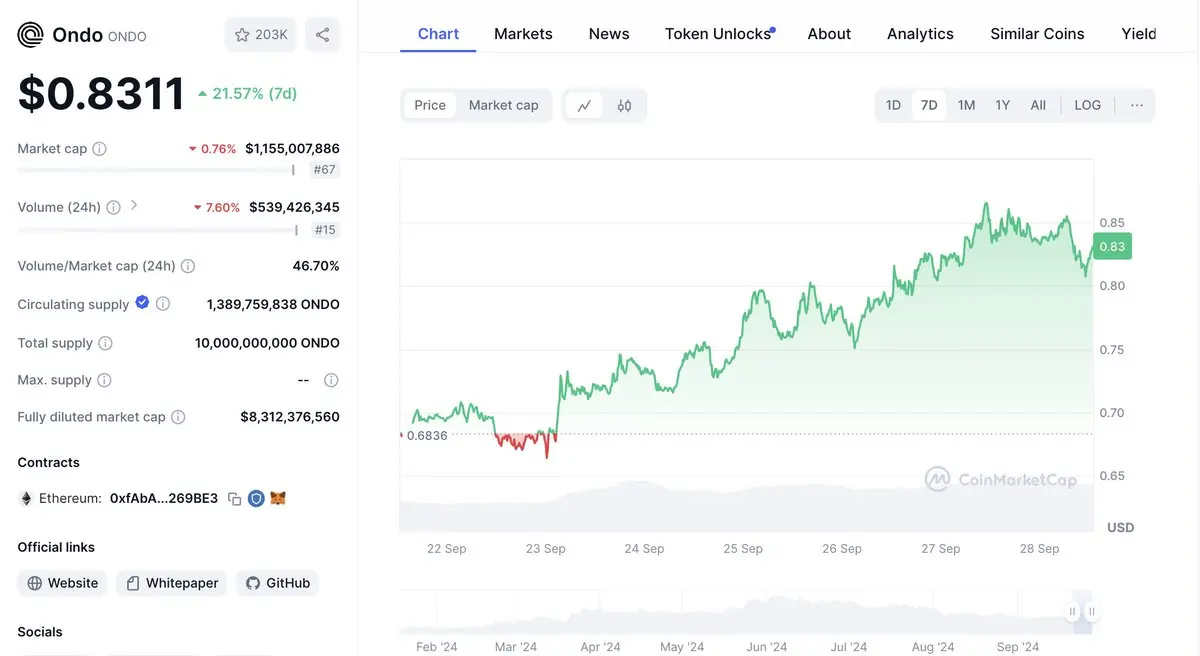Set chart range to 1D
The width and height of the screenshot is (1200, 656).
pyautogui.click(x=893, y=105)
